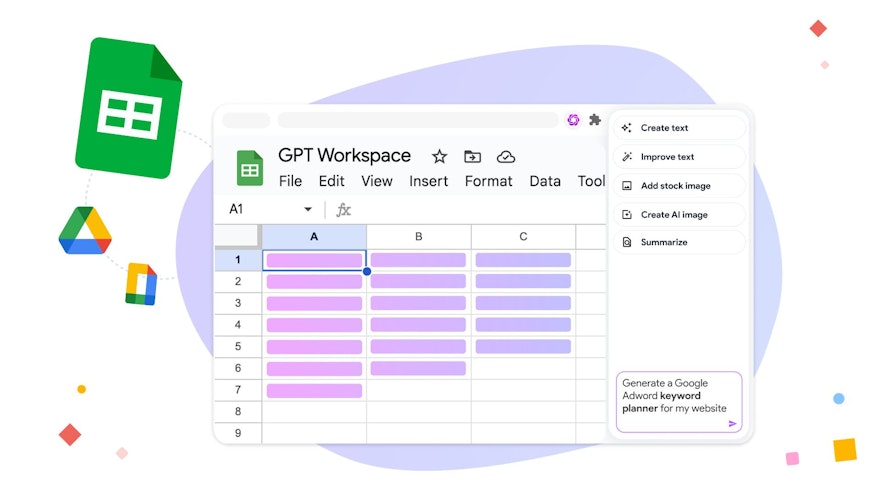Select cell C5
This screenshot has width=880, height=495.
coord(523,346)
